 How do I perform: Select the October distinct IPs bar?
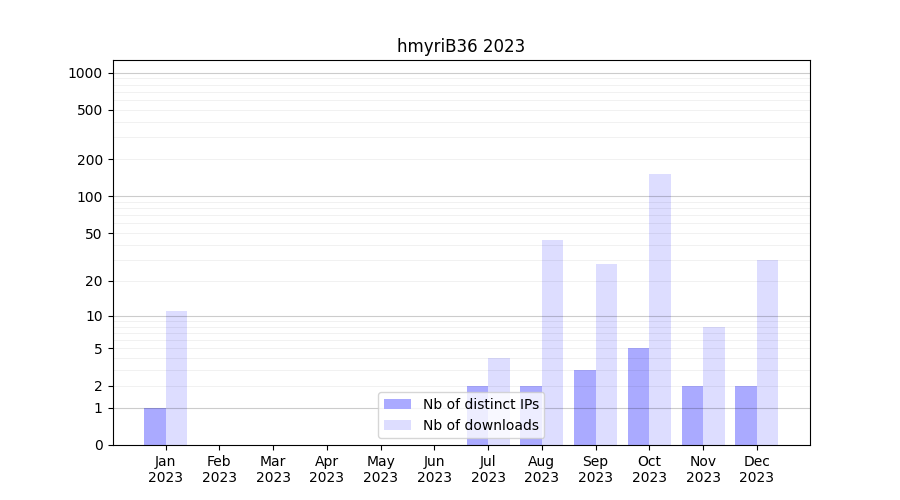(x=638, y=396)
